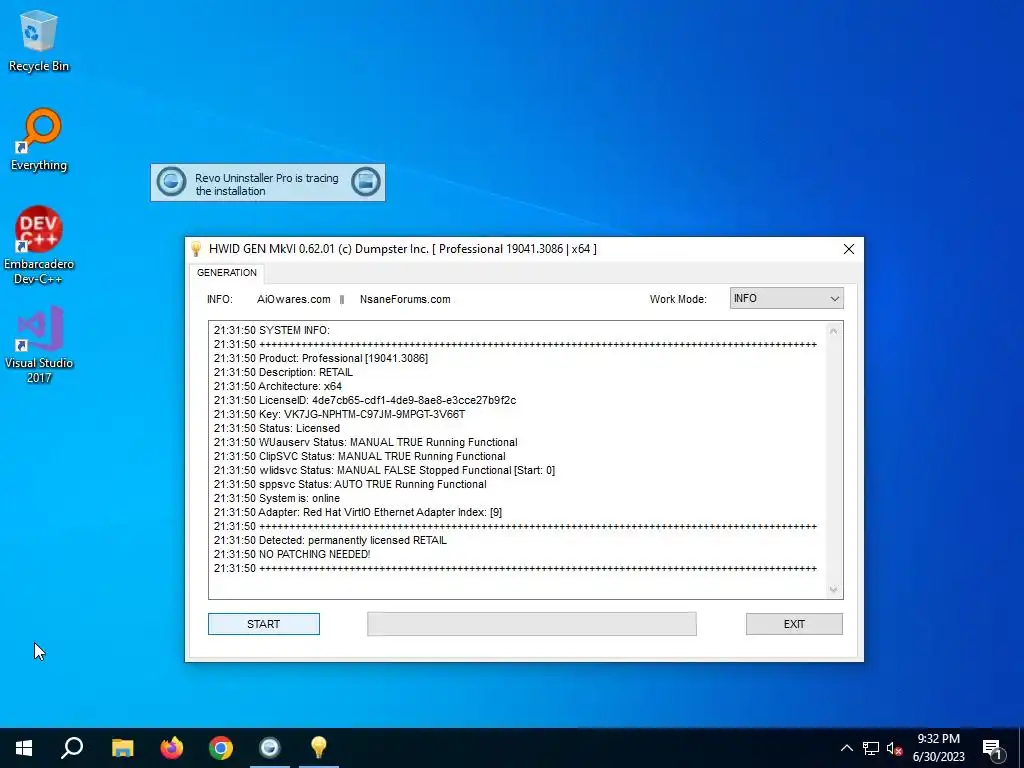Viewport: 1024px width, 768px height.
Task: Click the Red Hat VirtIO Adapter log line
Action: [x=358, y=513]
